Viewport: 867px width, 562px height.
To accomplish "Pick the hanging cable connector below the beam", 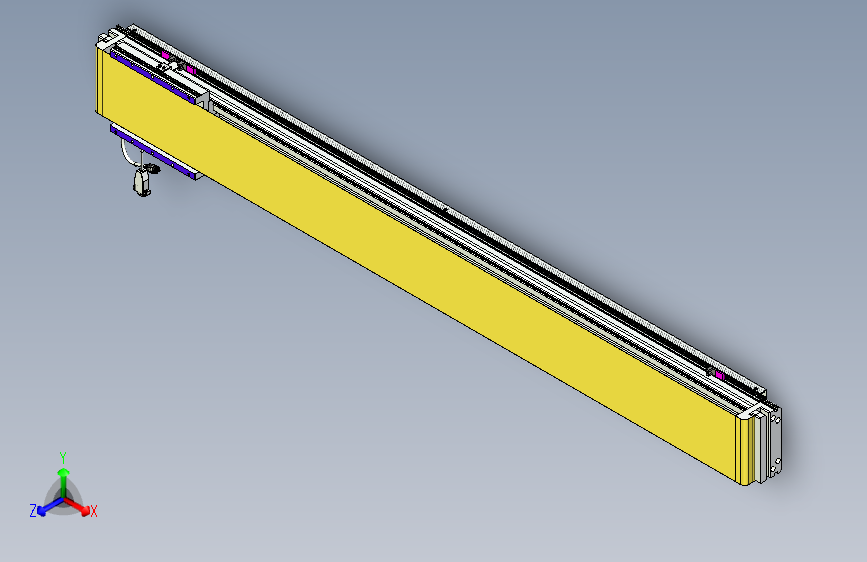I will (142, 182).
